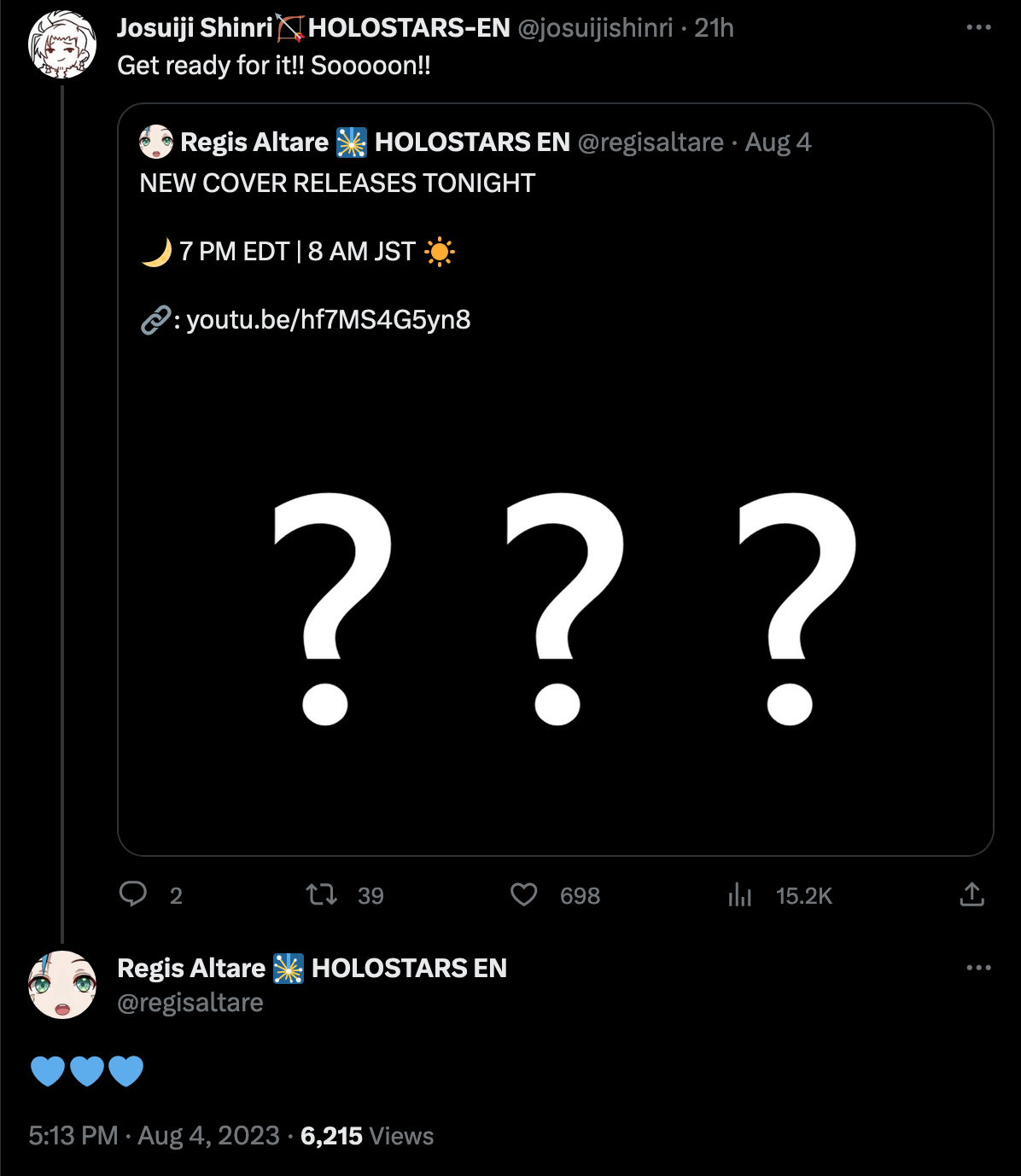Click the Josuiji Shinri display name
The height and width of the screenshot is (1176, 1021).
pos(195,28)
